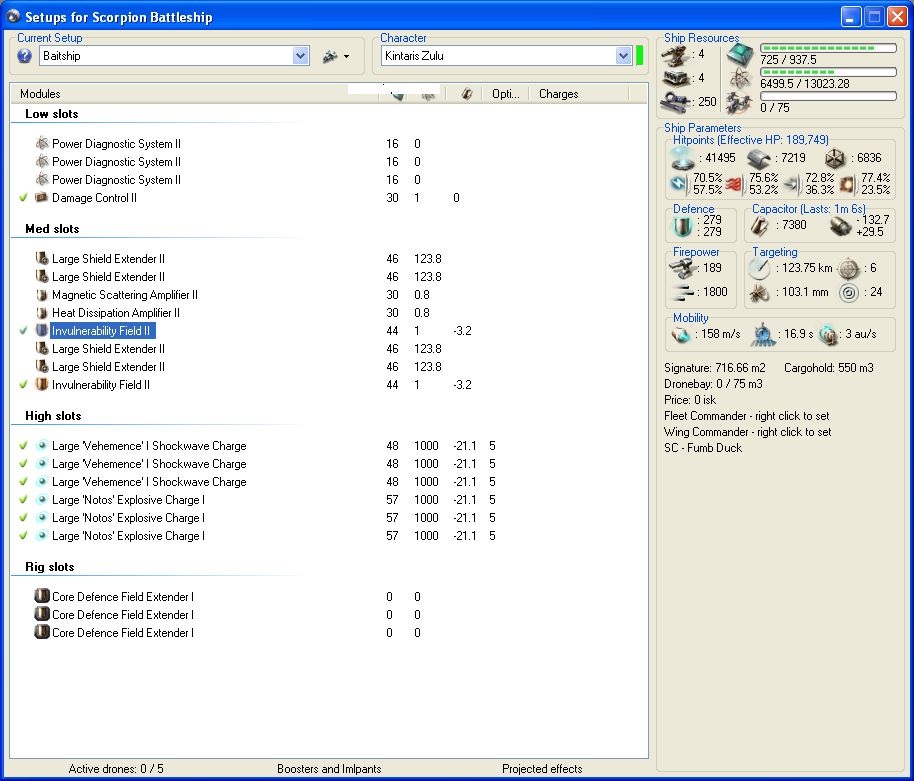Screen dimensions: 914x781
Task: Click the EM resistance icon showing 70.5%
Action: tap(679, 184)
